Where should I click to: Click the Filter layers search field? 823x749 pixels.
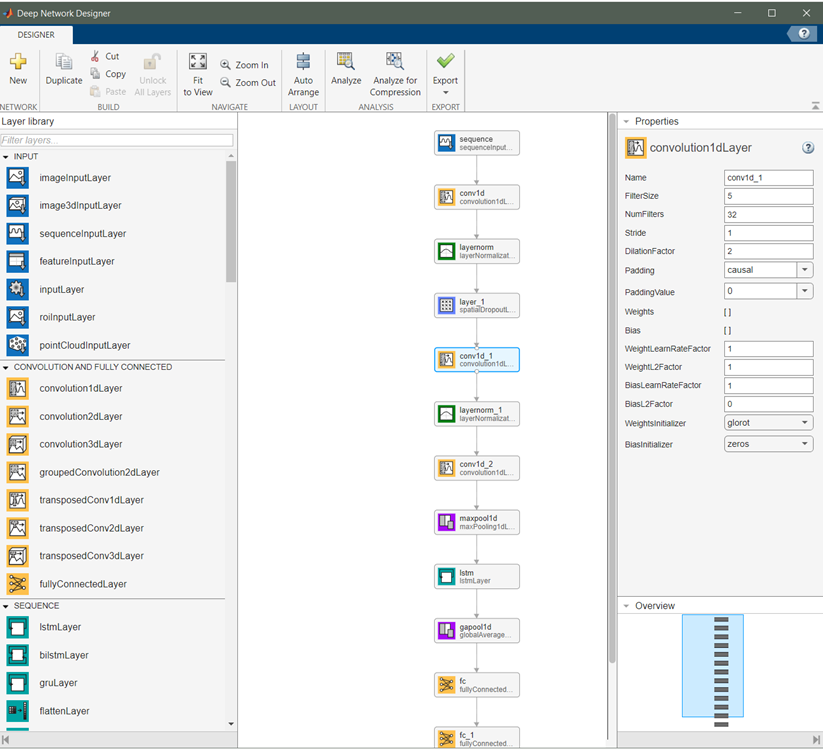(117, 140)
